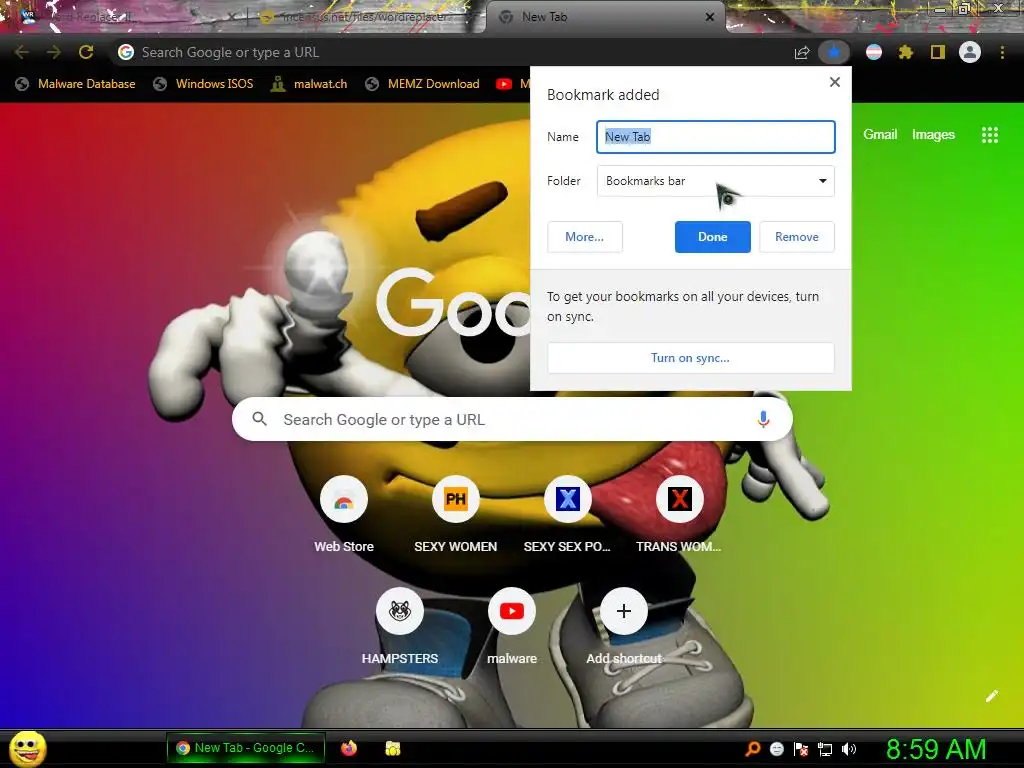Viewport: 1024px width, 768px height.
Task: Open New Tab - Google Chrome taskbar item
Action: point(246,748)
